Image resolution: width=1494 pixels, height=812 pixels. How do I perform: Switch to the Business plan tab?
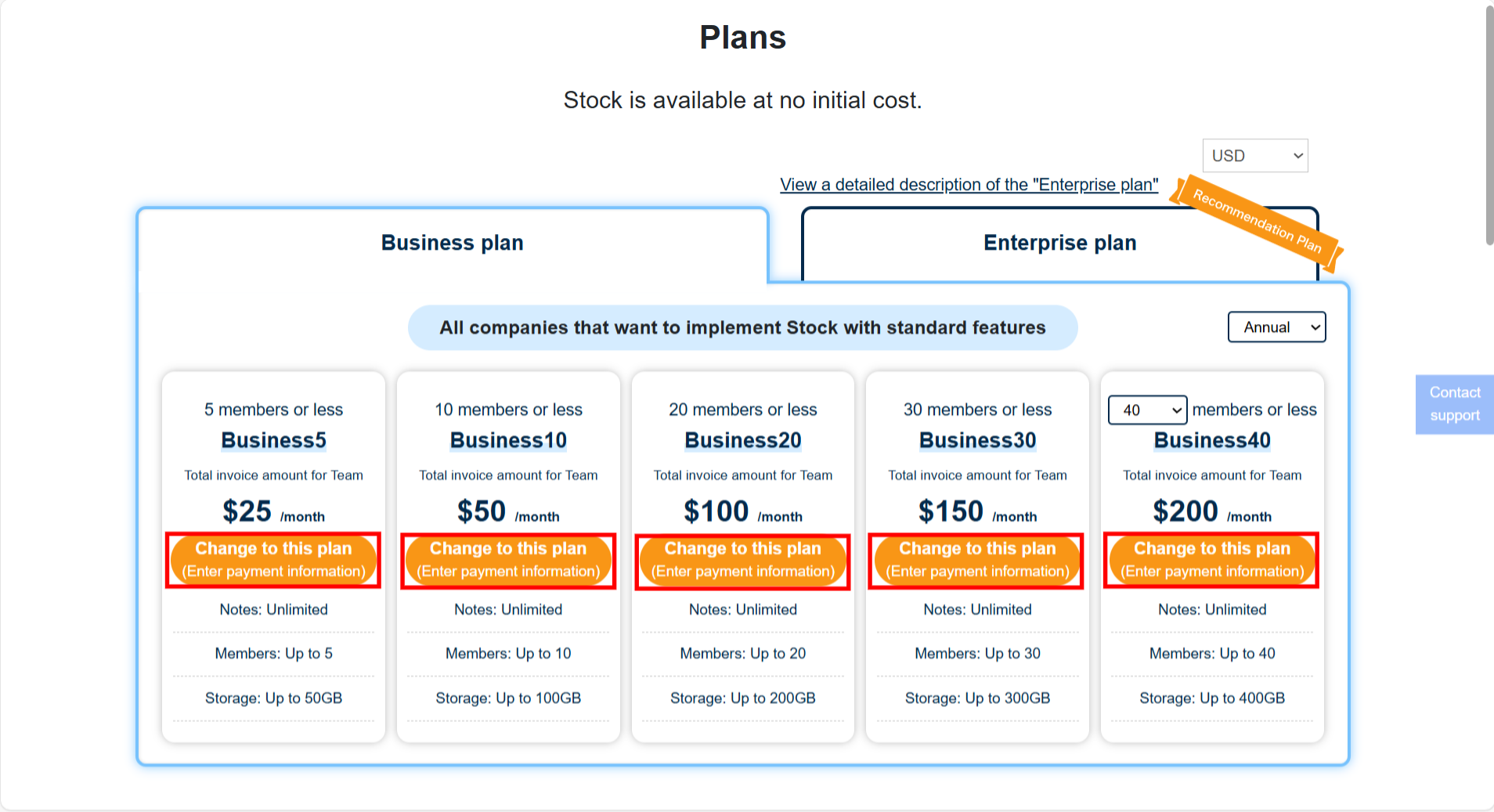(x=451, y=243)
